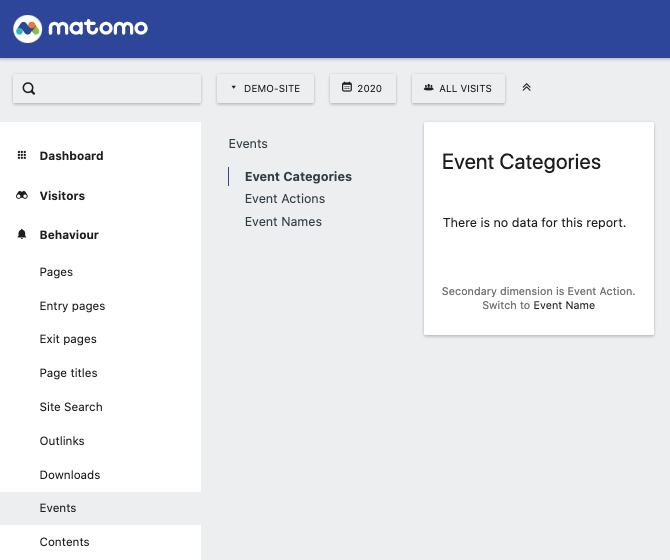Go to Entry pages report
The image size is (670, 560).
[x=72, y=306]
